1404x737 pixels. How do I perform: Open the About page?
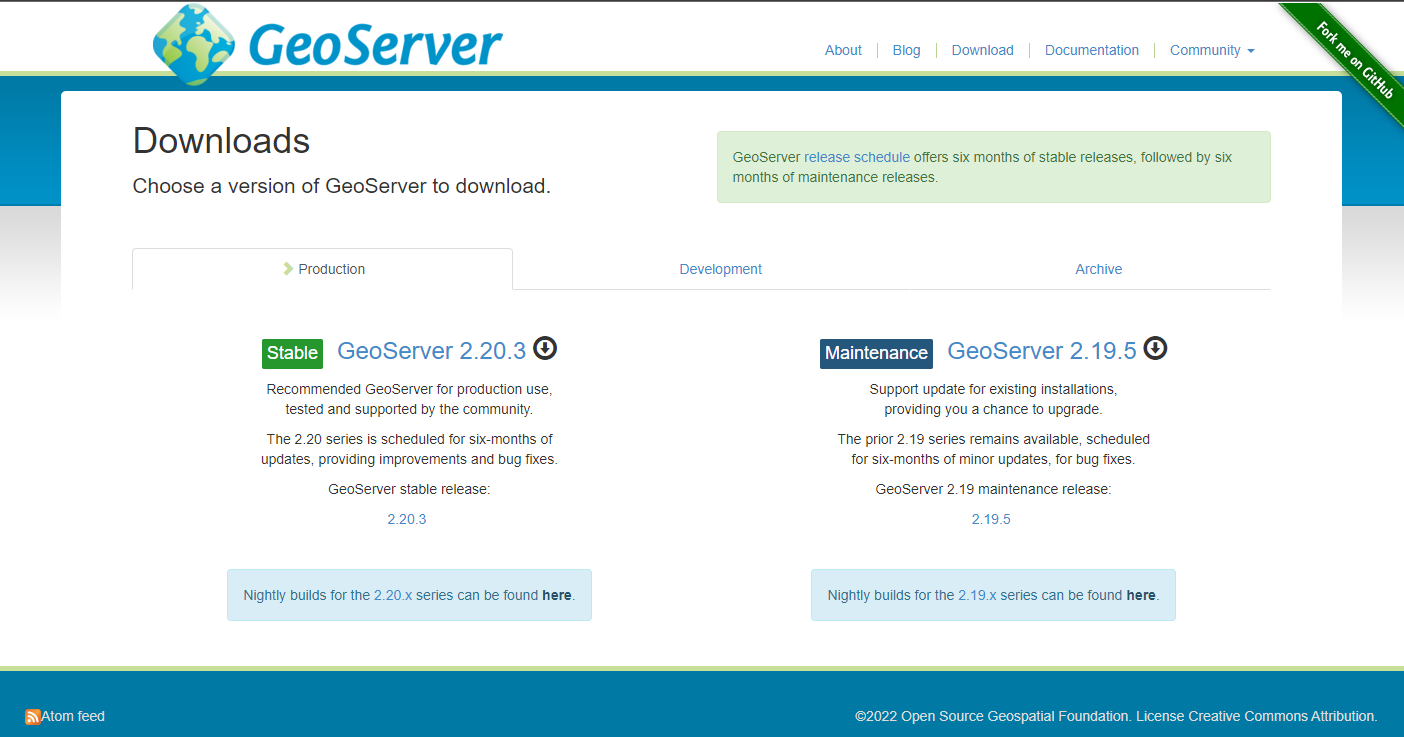[x=842, y=50]
